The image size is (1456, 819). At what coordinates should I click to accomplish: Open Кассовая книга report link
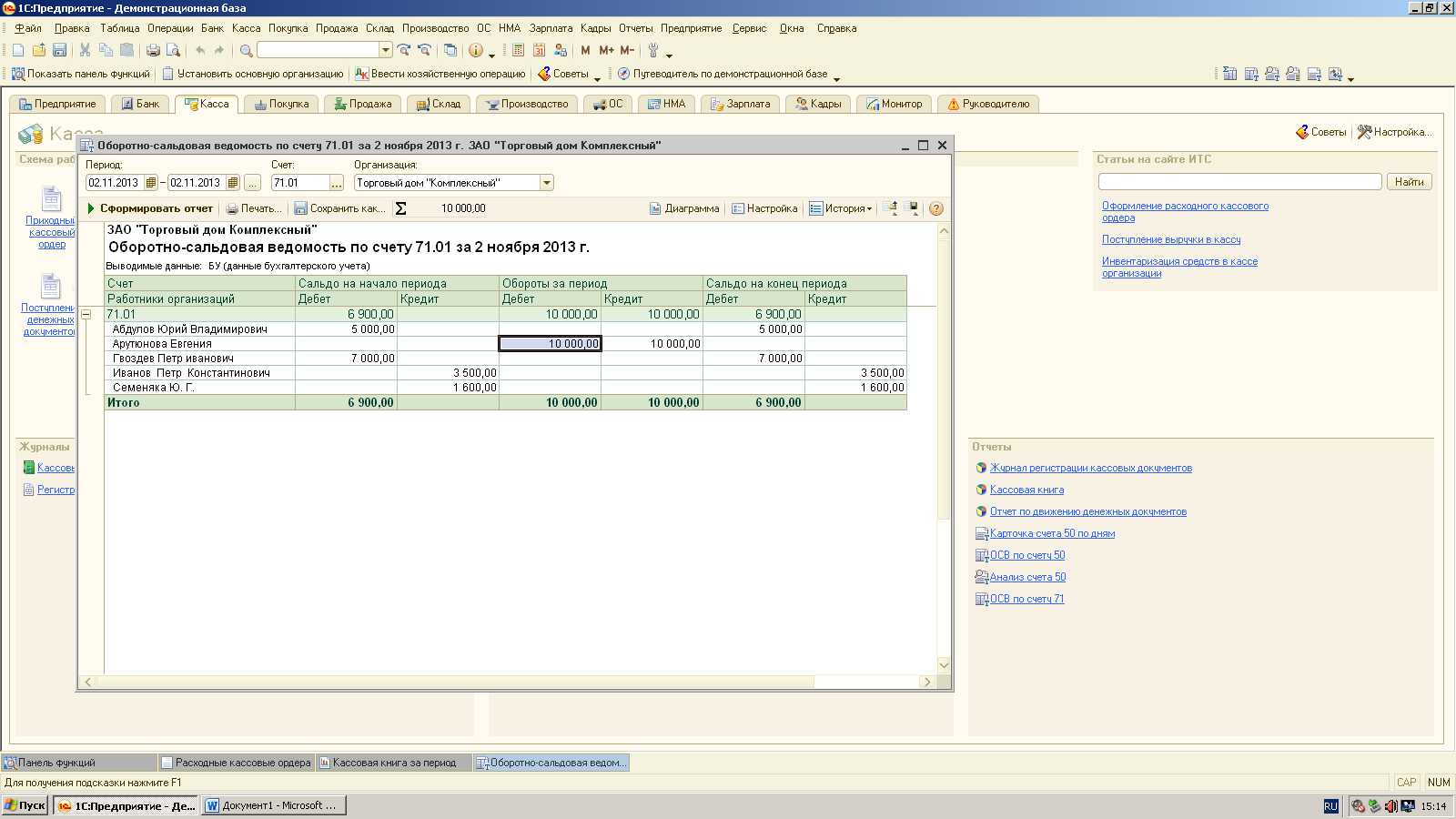(1026, 490)
